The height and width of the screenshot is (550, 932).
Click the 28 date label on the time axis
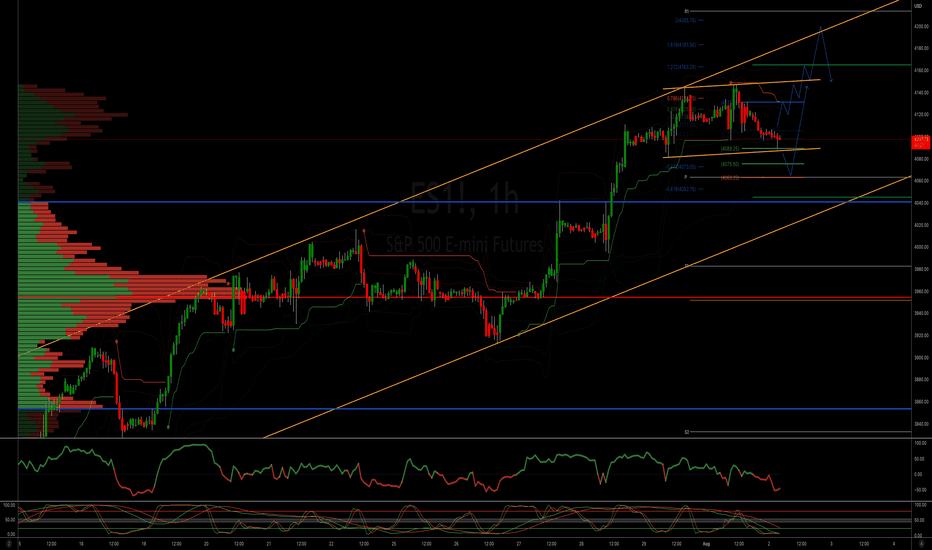tap(581, 544)
